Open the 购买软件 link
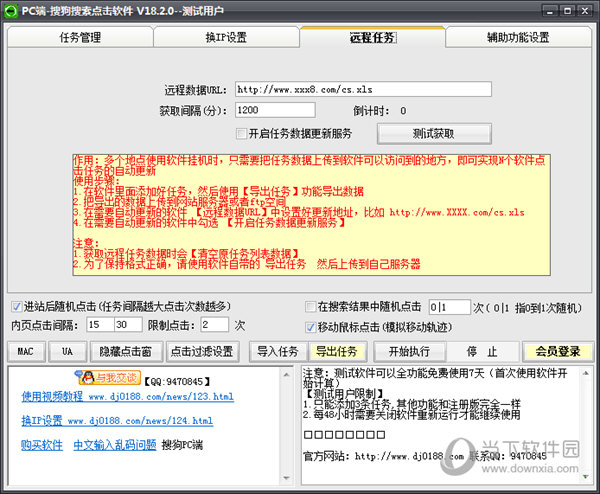The image size is (600, 494). [x=42, y=445]
